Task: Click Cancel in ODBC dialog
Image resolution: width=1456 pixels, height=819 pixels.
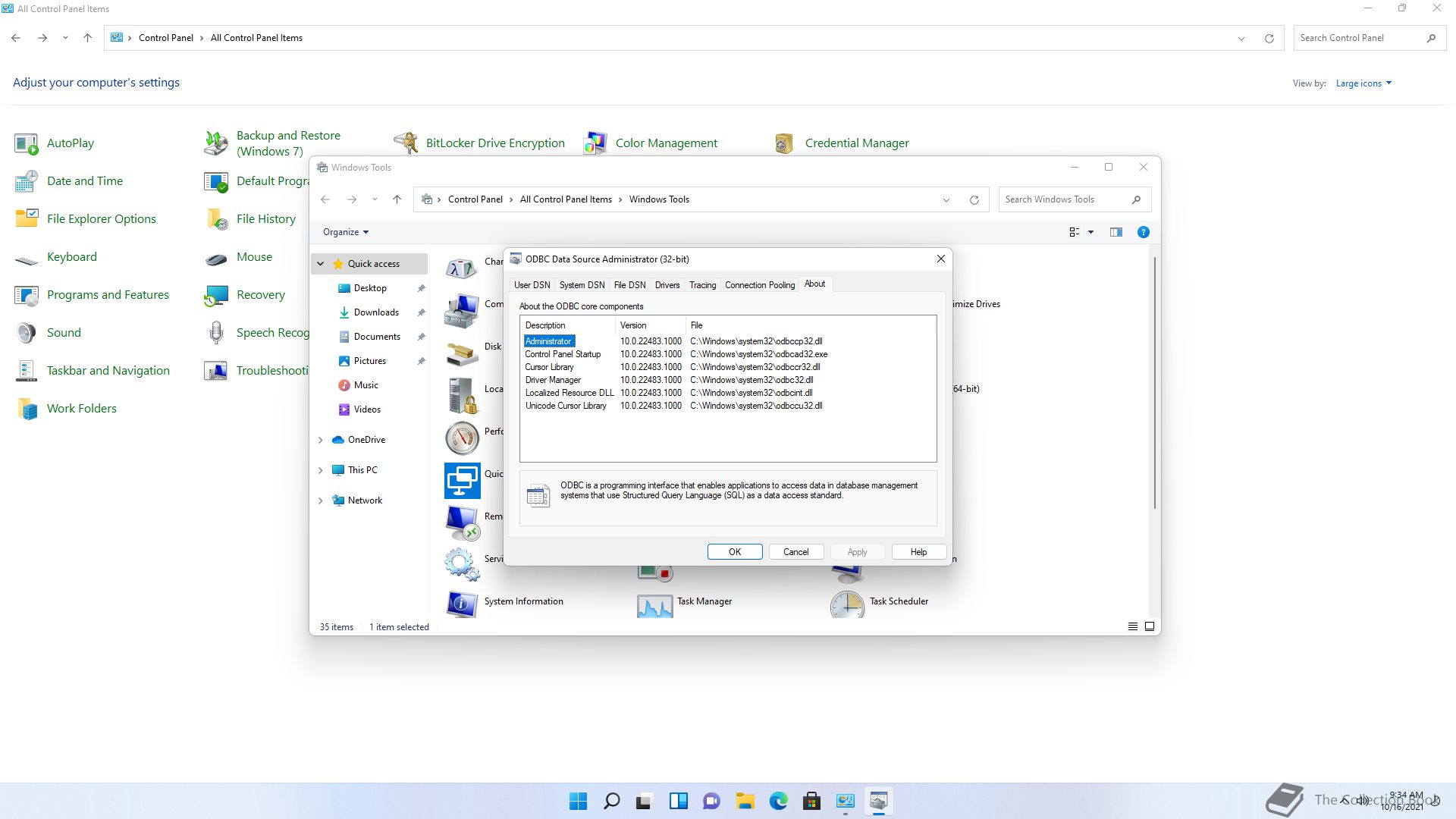Action: coord(795,552)
